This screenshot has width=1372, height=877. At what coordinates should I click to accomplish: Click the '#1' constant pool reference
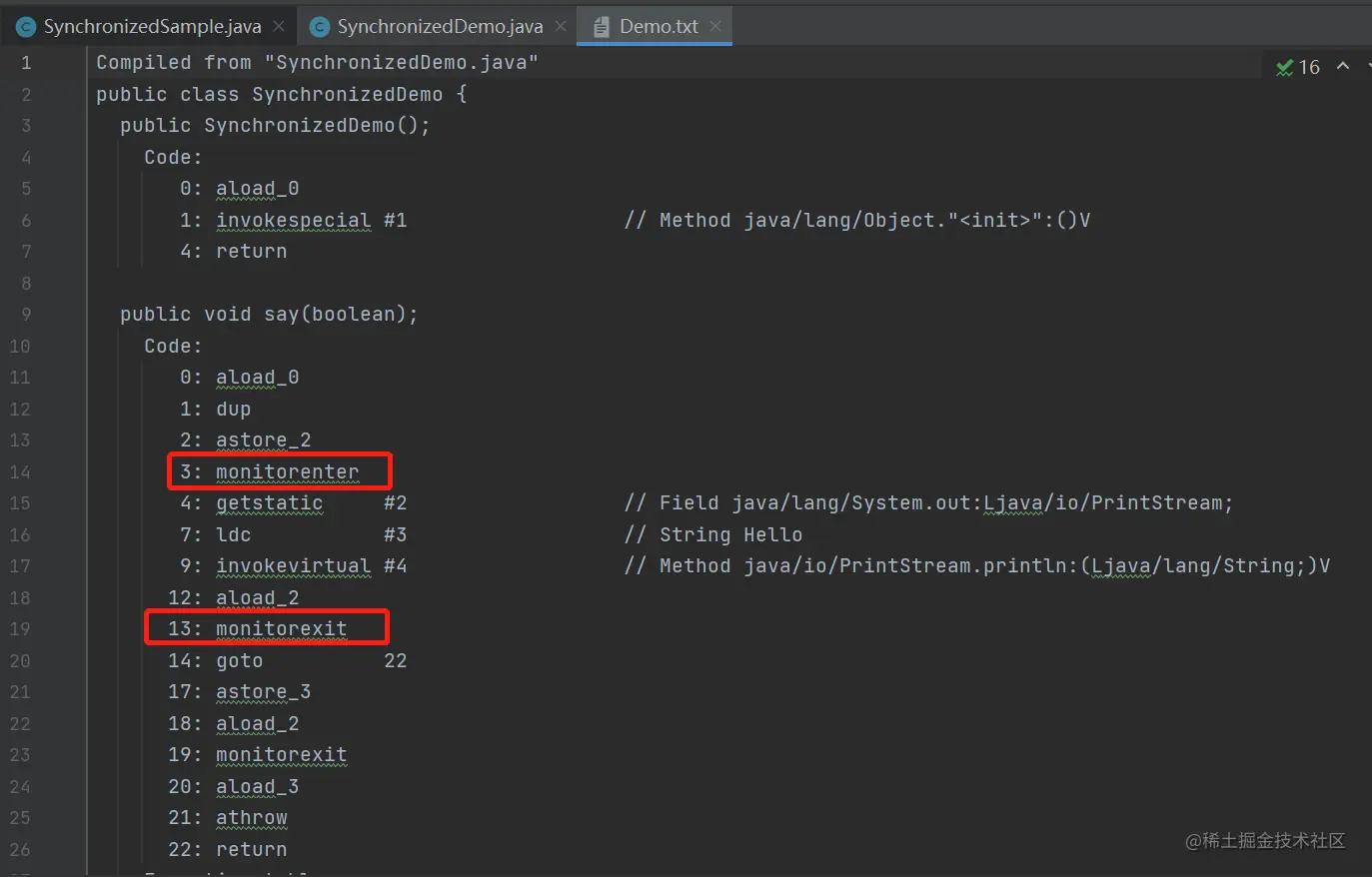[x=396, y=220]
